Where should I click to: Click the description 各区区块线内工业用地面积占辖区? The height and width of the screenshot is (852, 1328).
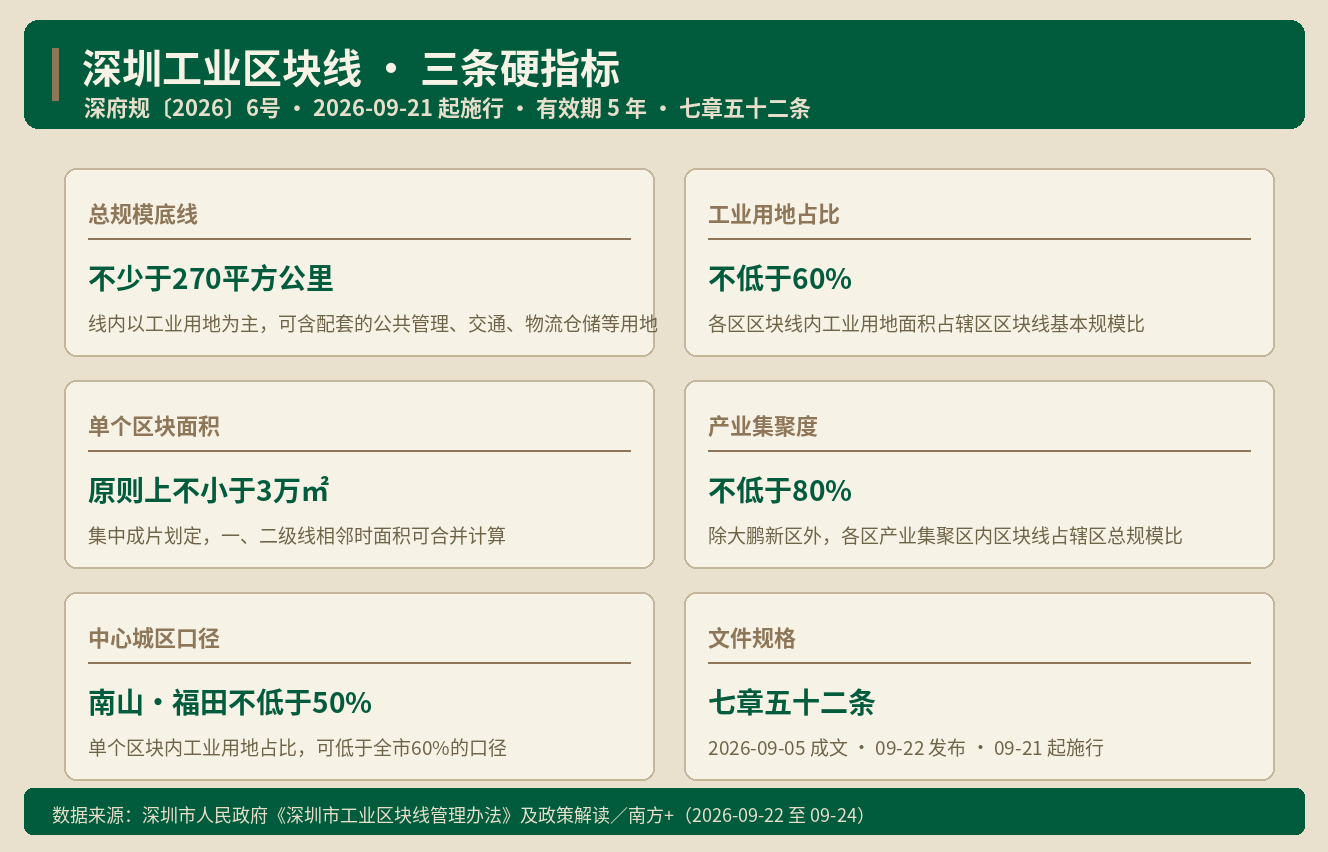926,324
